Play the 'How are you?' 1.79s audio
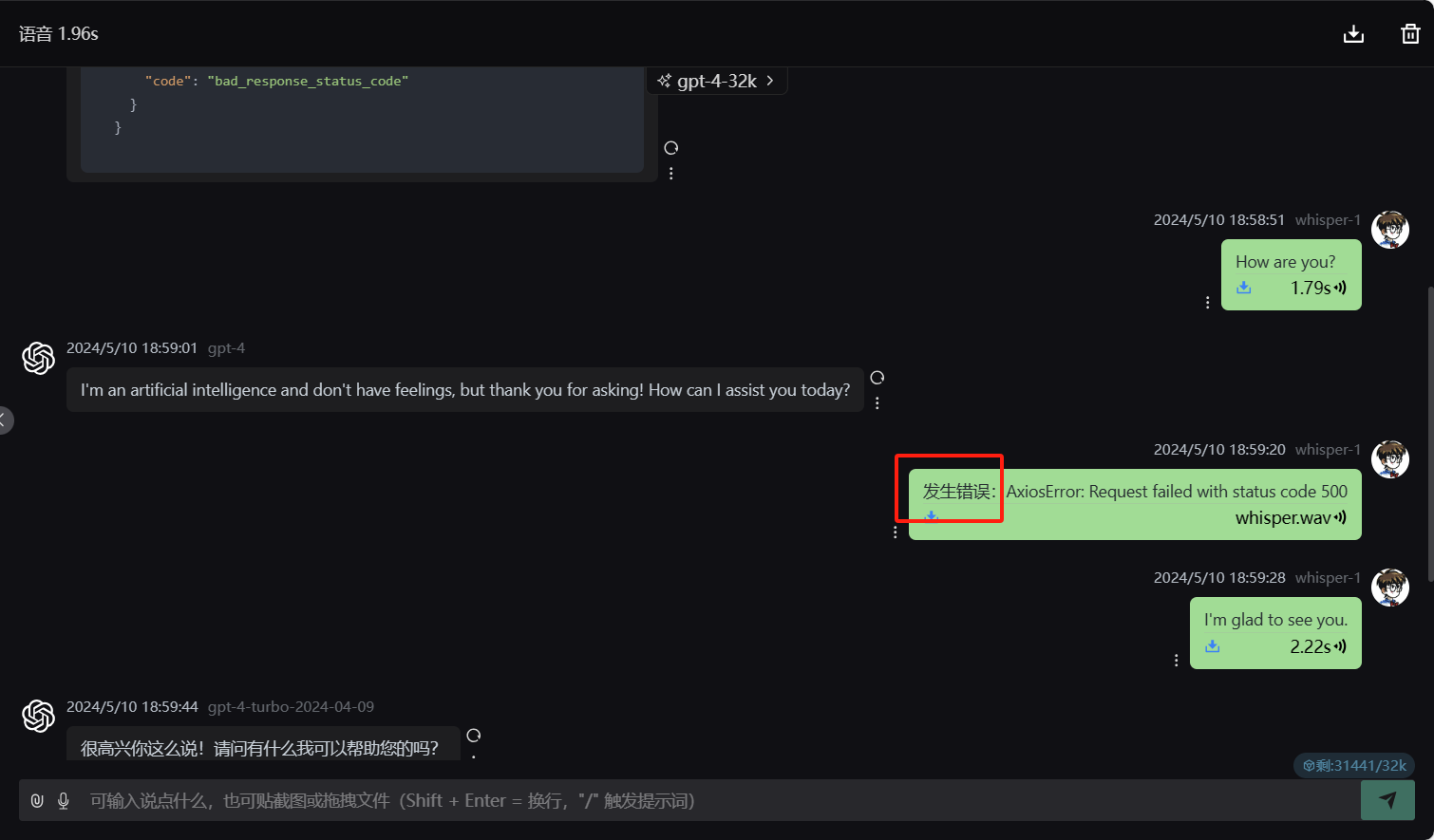The width and height of the screenshot is (1434, 840). click(x=1340, y=288)
